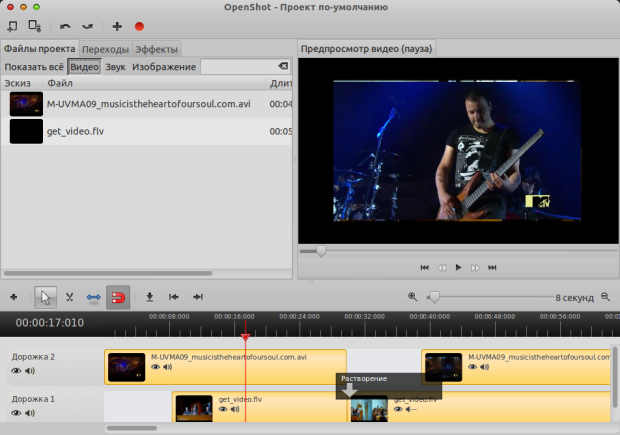The height and width of the screenshot is (435, 620).
Task: Click the red export video button
Action: click(140, 26)
